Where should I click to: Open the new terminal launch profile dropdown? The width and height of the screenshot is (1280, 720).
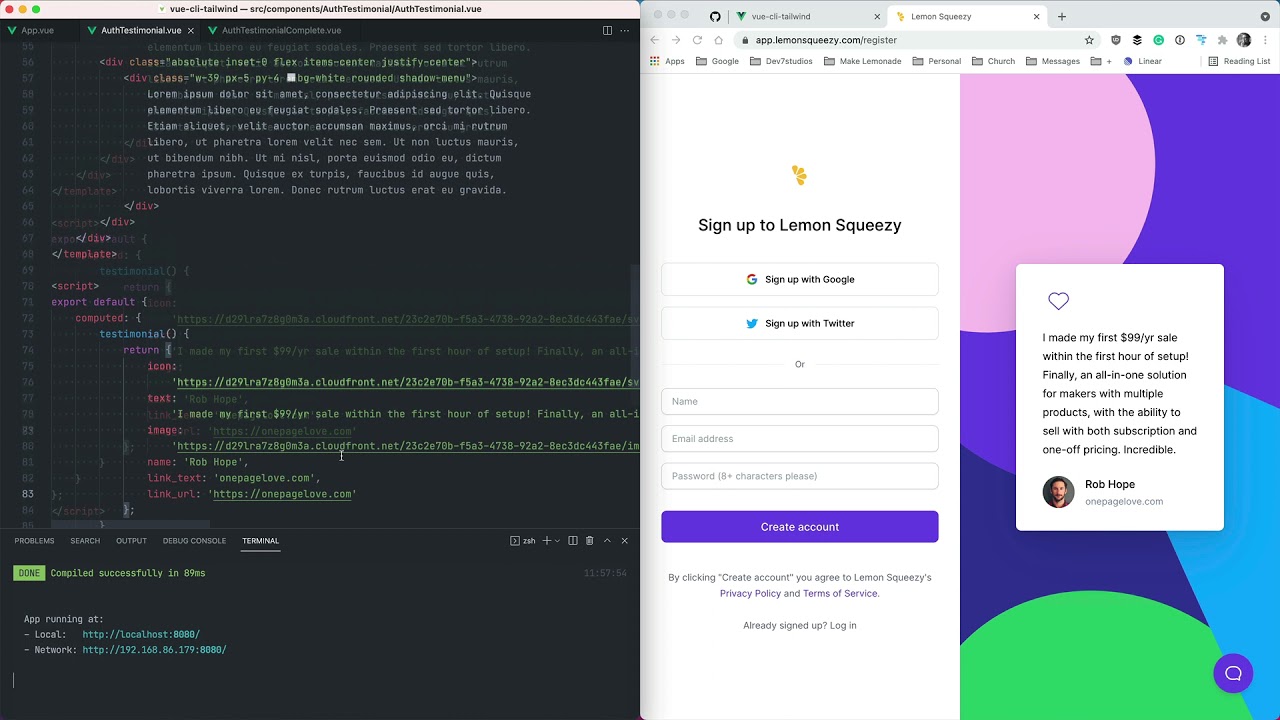[x=557, y=541]
